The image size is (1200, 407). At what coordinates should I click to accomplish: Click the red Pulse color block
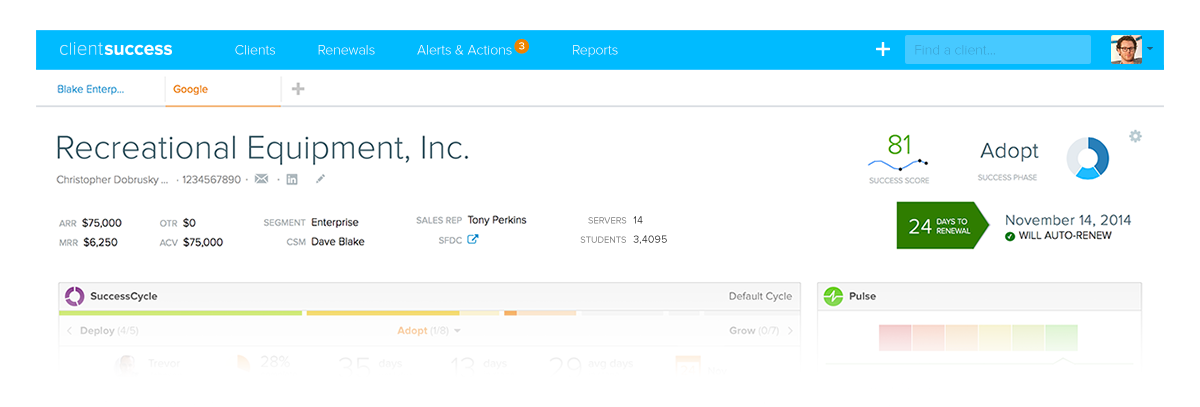[x=895, y=337]
